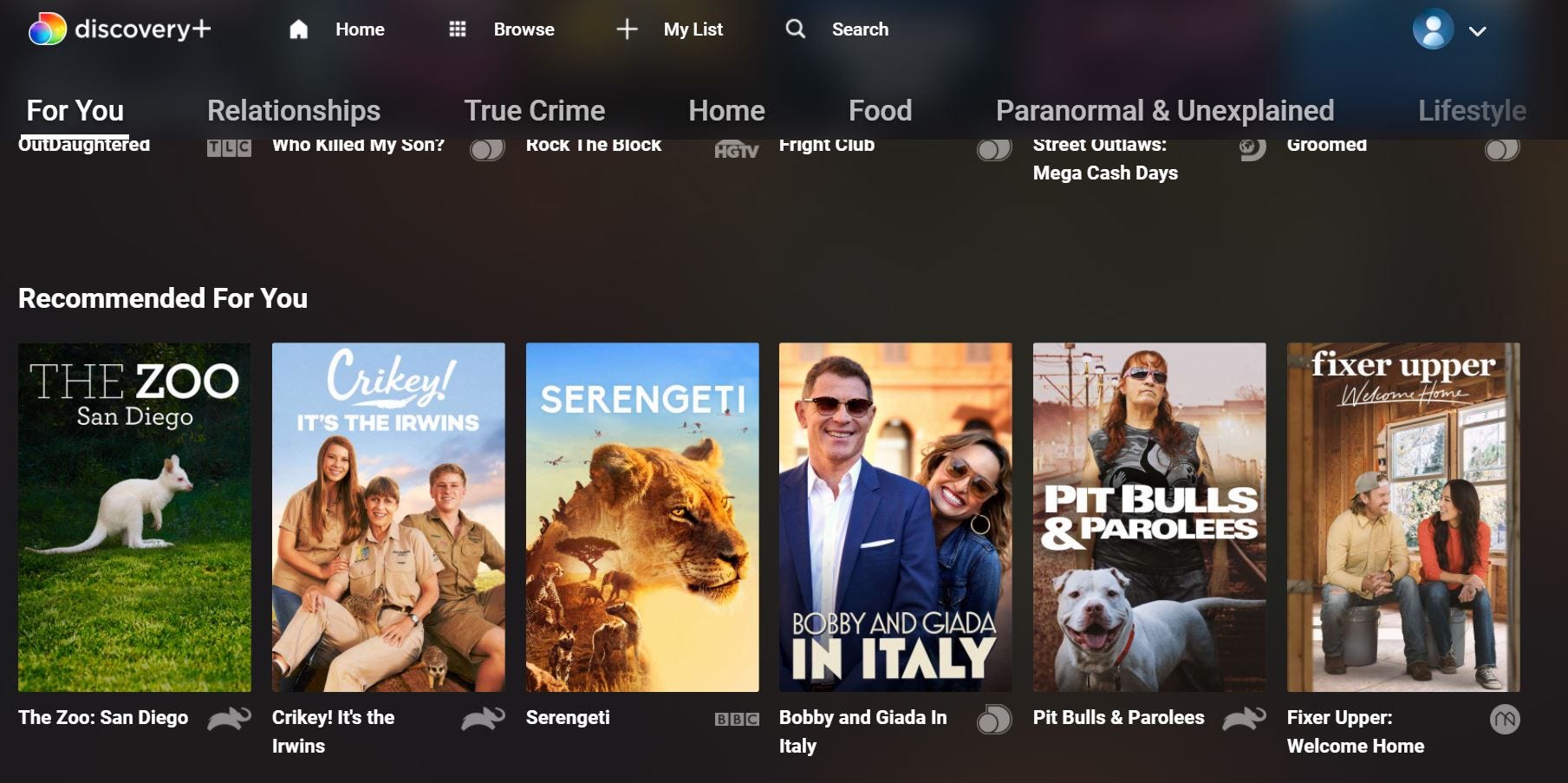Expand the profile dropdown chevron
This screenshot has height=783, width=1568.
pyautogui.click(x=1478, y=31)
